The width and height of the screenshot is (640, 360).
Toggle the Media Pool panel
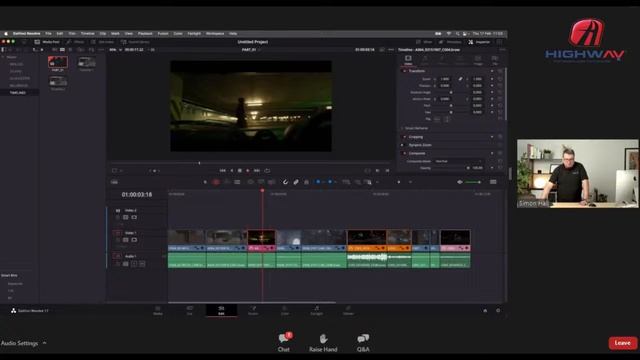tap(47, 42)
